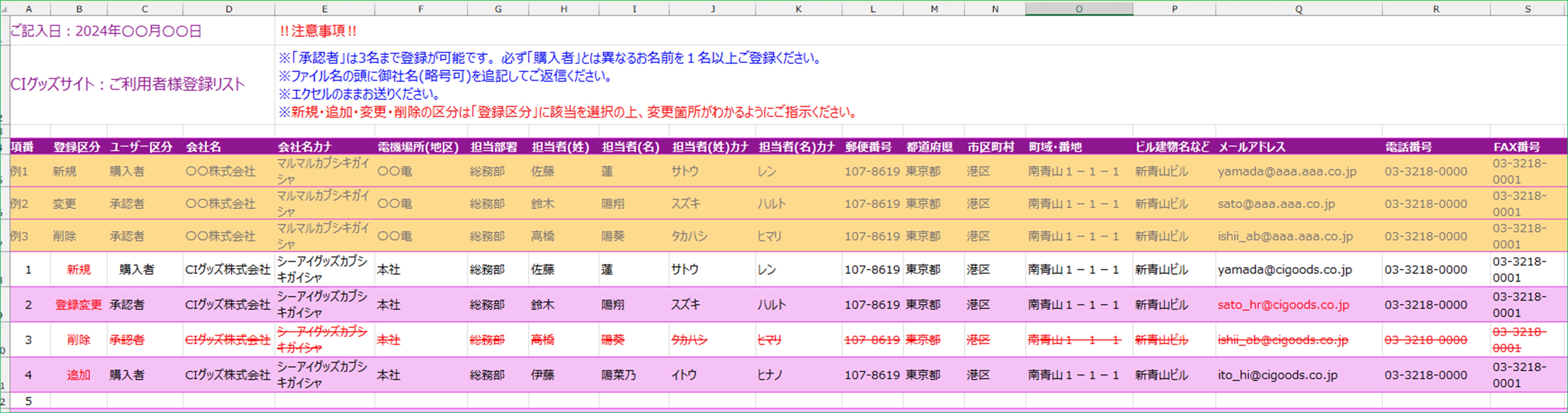
Task: Select column Q header
Action: (x=1298, y=9)
